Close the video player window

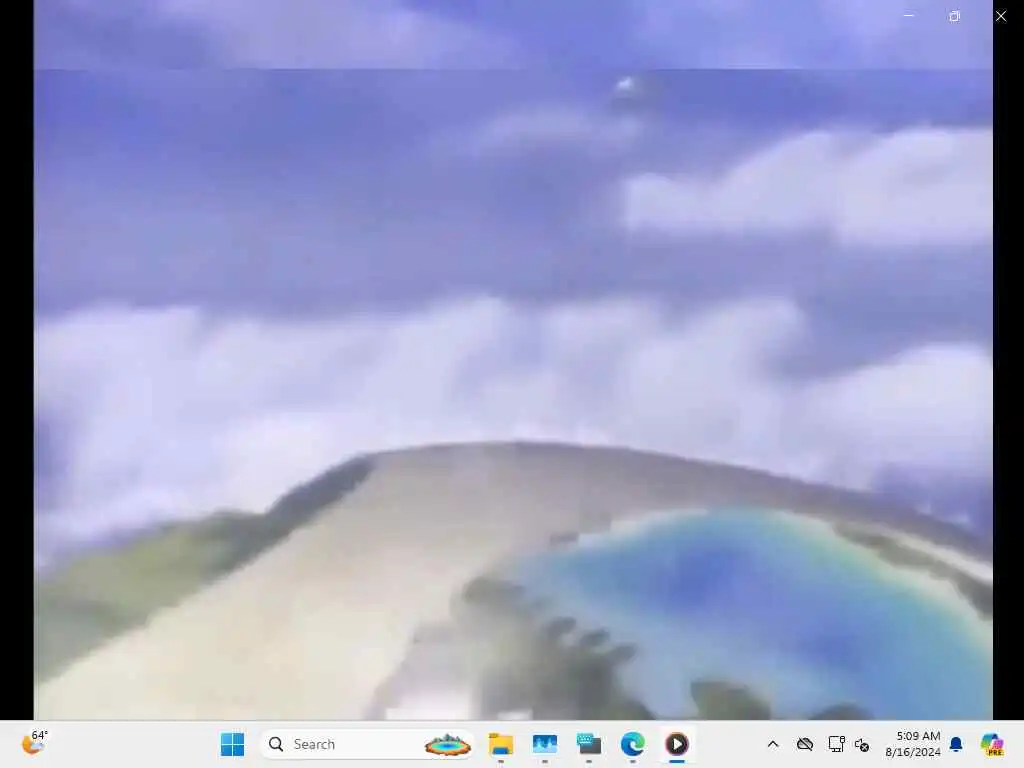pyautogui.click(x=1001, y=16)
